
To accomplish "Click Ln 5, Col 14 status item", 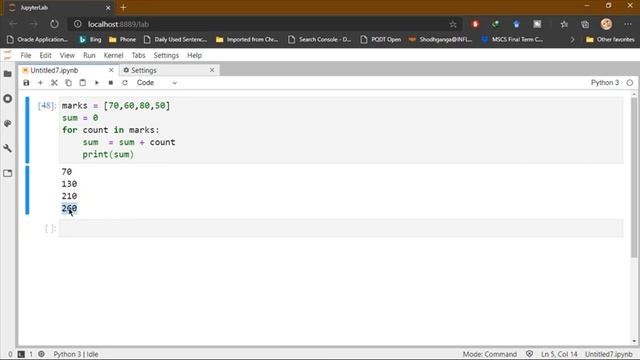I will click(559, 354).
